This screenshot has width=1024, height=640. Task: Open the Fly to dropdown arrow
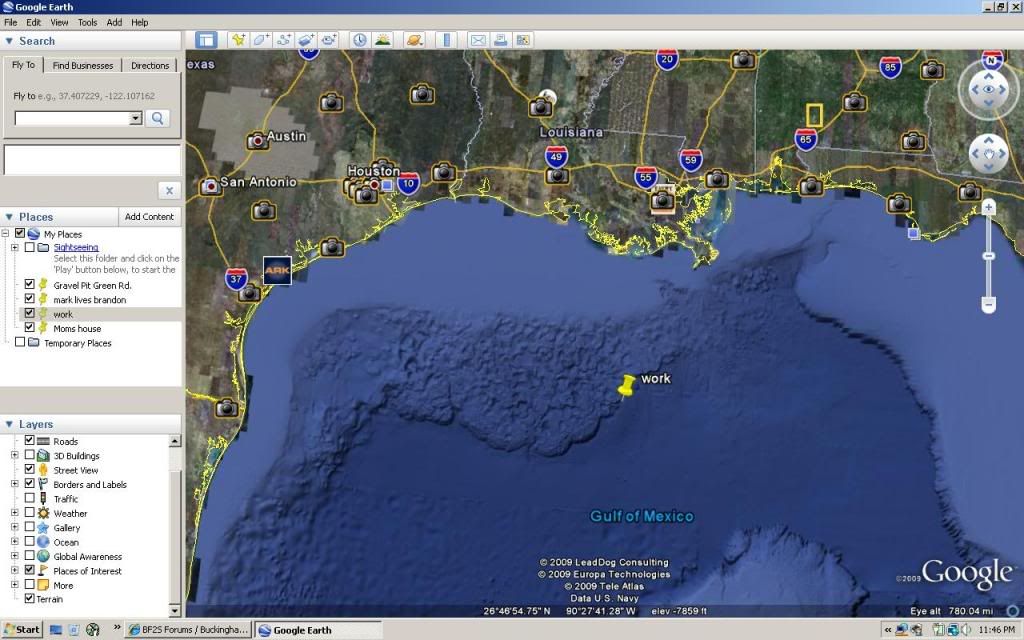(x=136, y=118)
